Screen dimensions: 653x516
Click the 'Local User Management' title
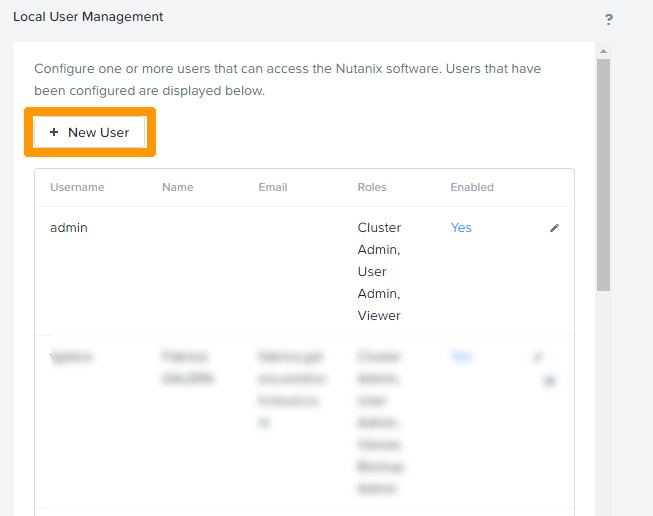(x=88, y=17)
